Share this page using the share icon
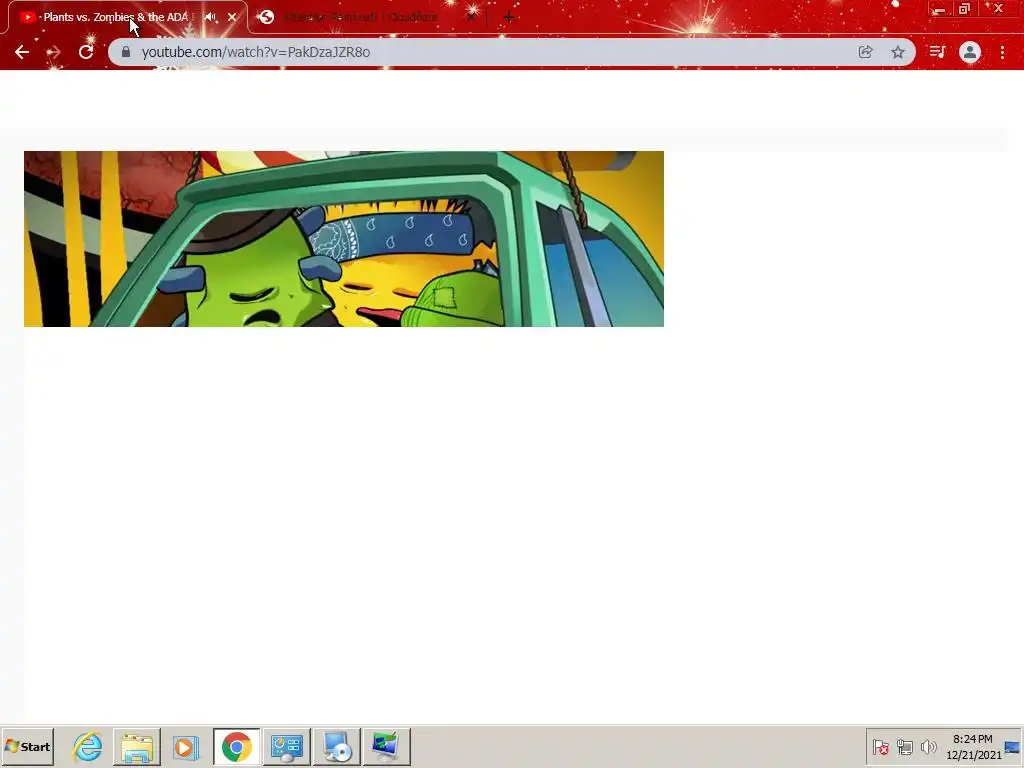The width and height of the screenshot is (1024, 768). [x=865, y=52]
